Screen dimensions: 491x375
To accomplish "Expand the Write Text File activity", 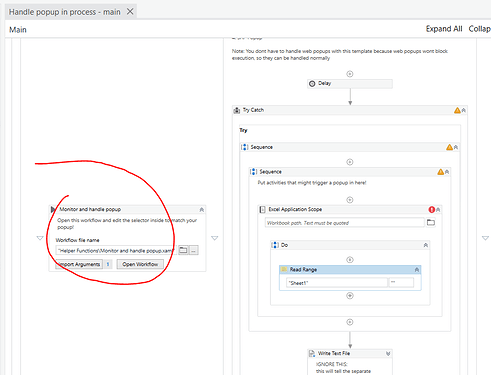I will 388,353.
